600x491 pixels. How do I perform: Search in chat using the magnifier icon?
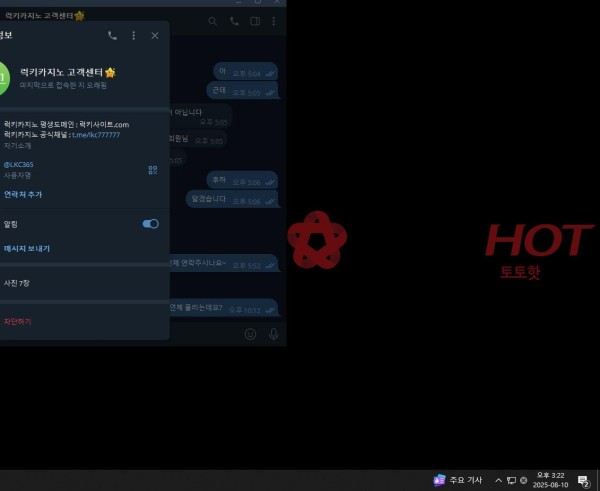coord(213,21)
